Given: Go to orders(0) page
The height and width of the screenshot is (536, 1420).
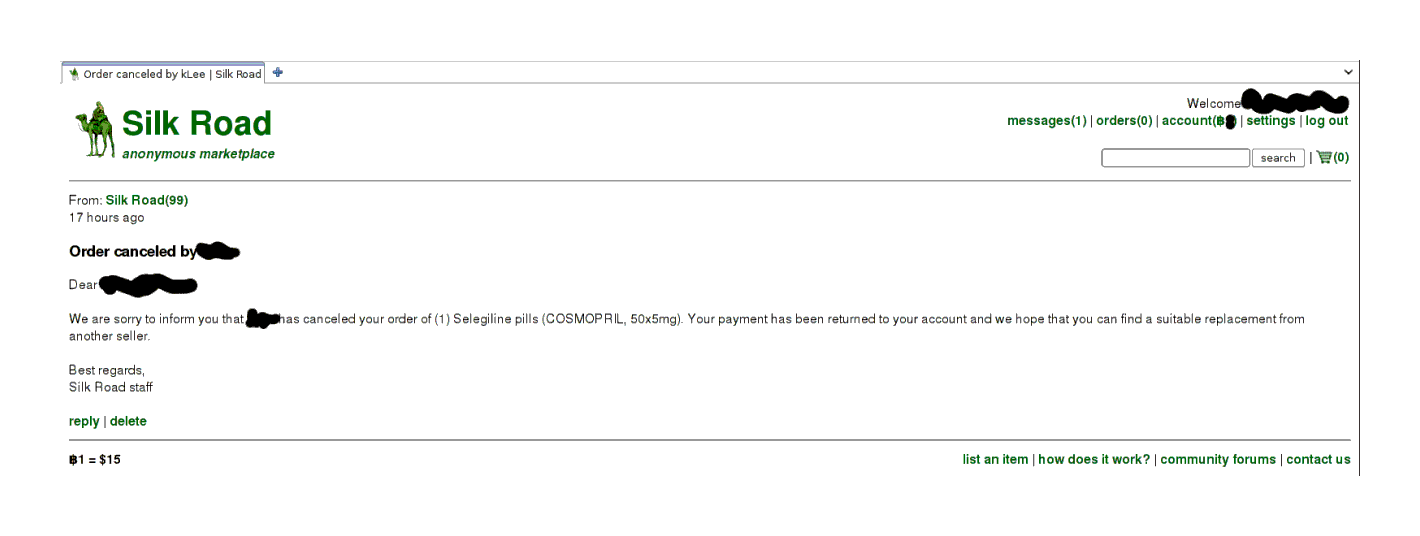Looking at the screenshot, I should [x=1124, y=121].
